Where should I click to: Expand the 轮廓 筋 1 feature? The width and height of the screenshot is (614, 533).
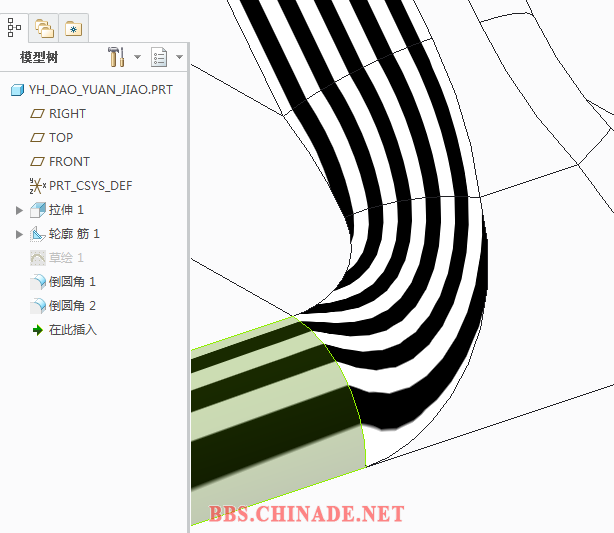tap(19, 234)
